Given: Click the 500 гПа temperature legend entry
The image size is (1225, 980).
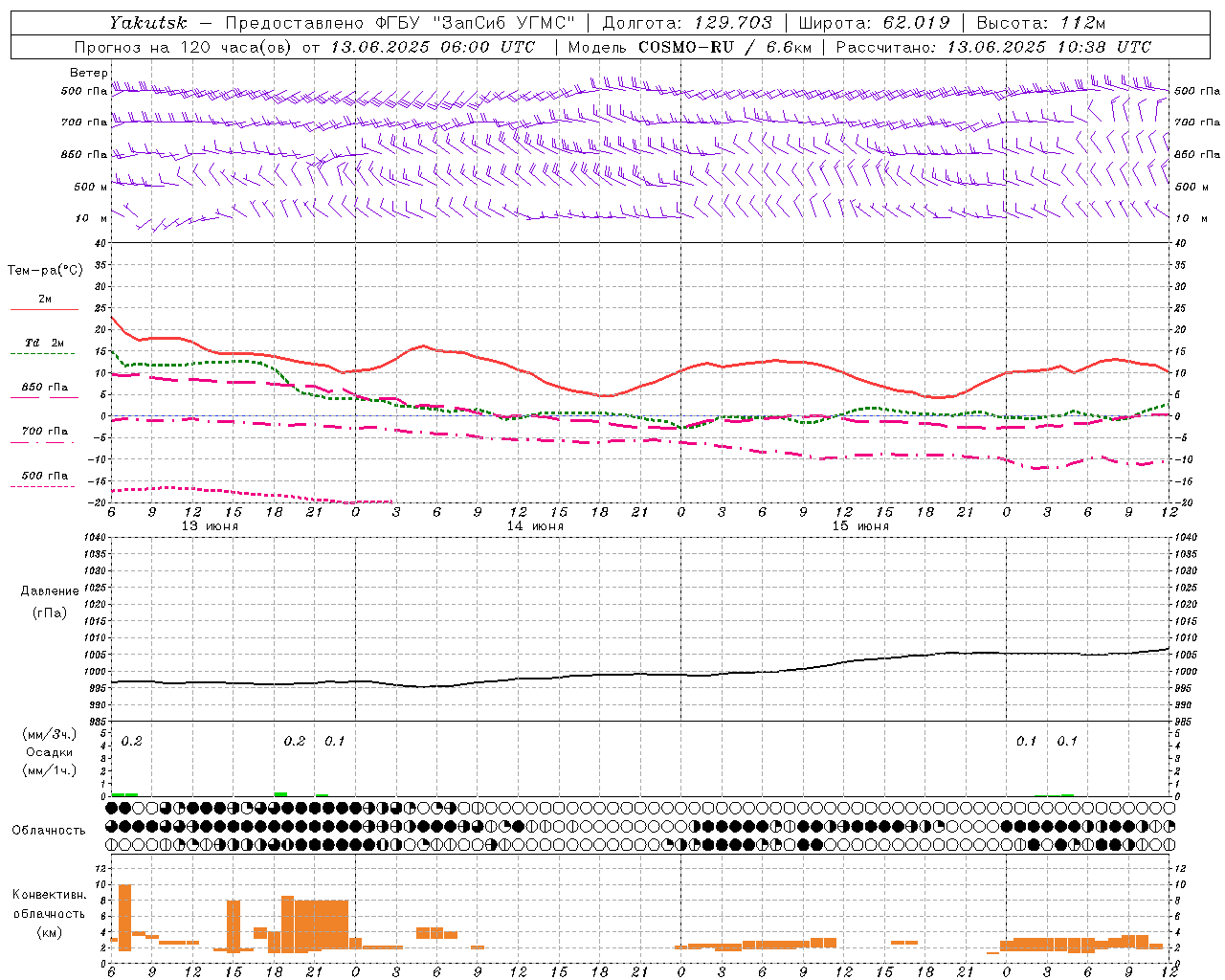Looking at the screenshot, I should tap(45, 476).
